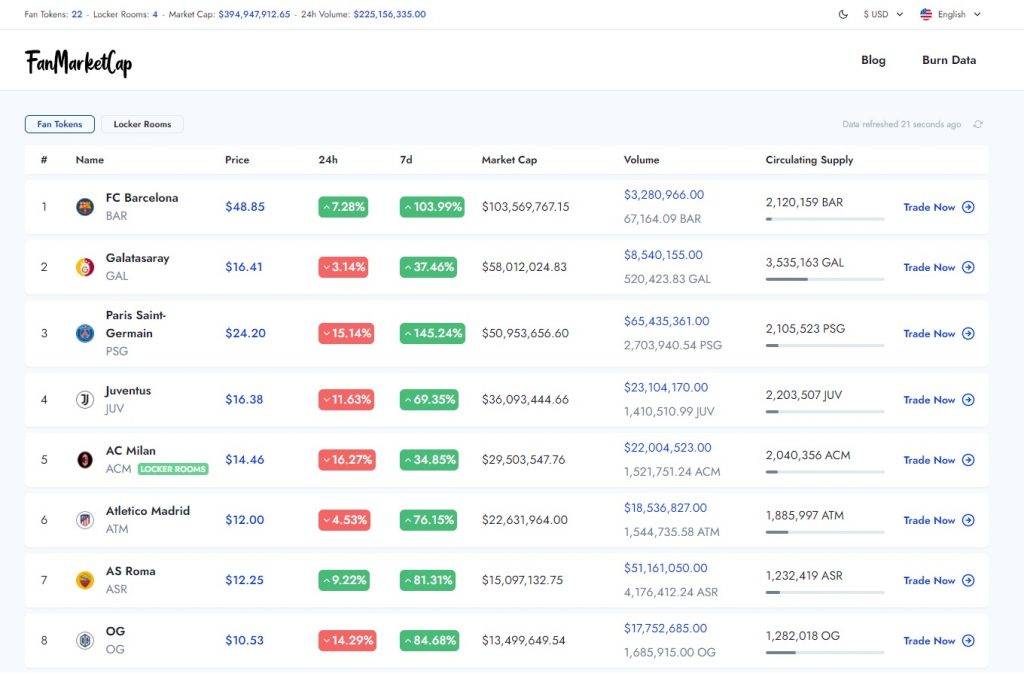Open the Blog page

click(x=873, y=60)
